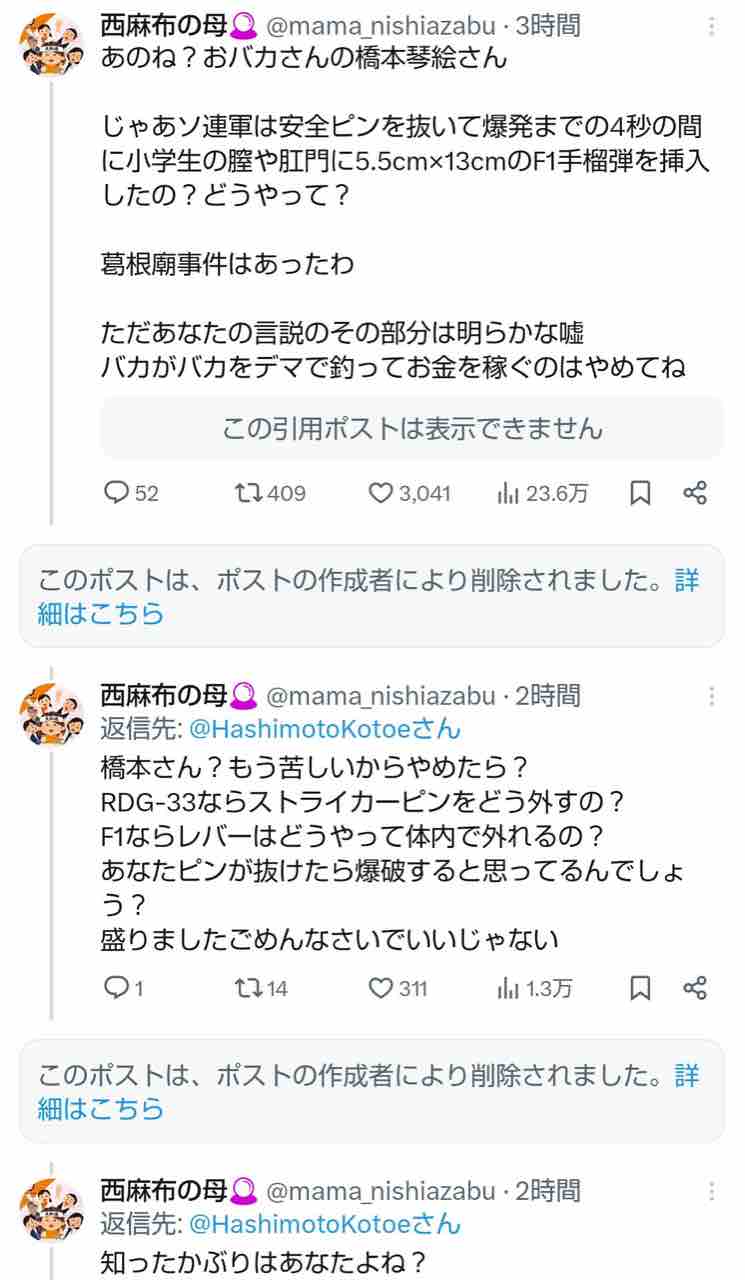Repost the first post with 409 reposts
This screenshot has height=1280, width=745.
[x=270, y=492]
